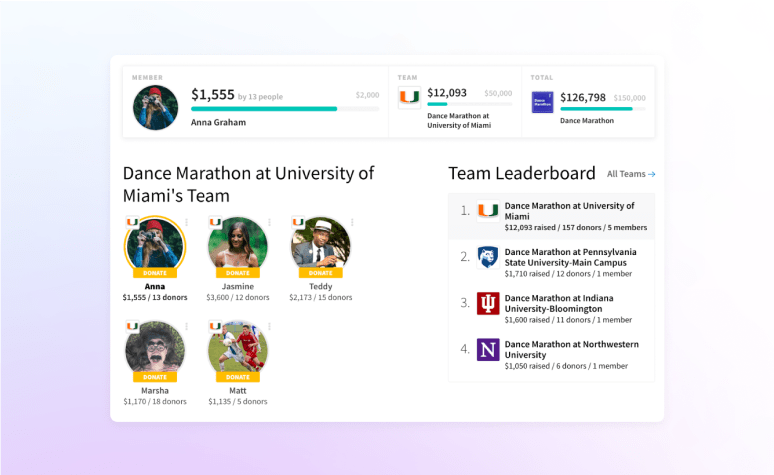Donate to Matt
774x475 pixels.
238,377
